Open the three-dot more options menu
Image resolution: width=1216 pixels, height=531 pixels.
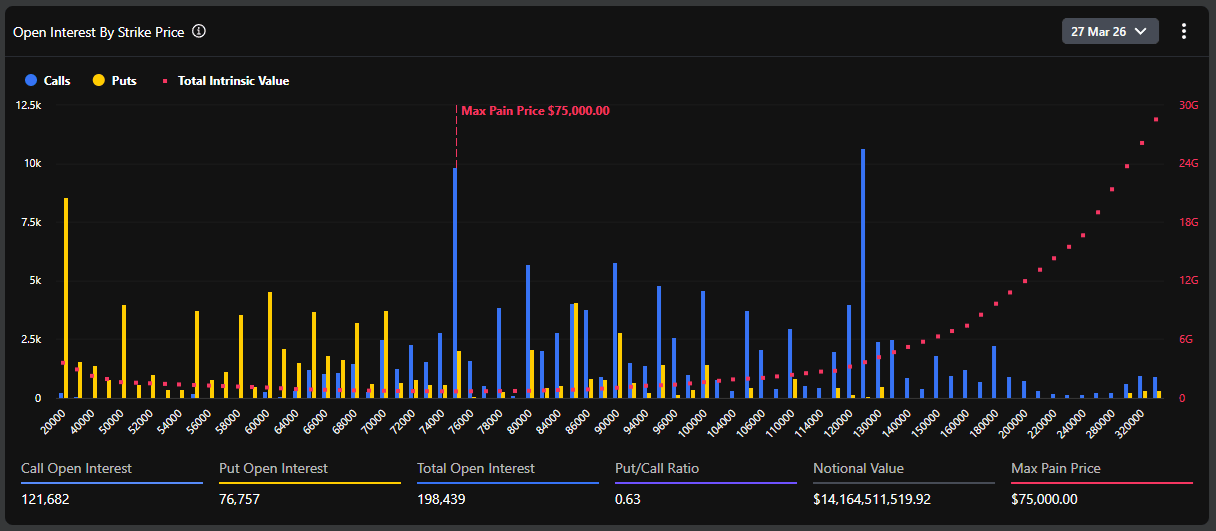tap(1184, 31)
